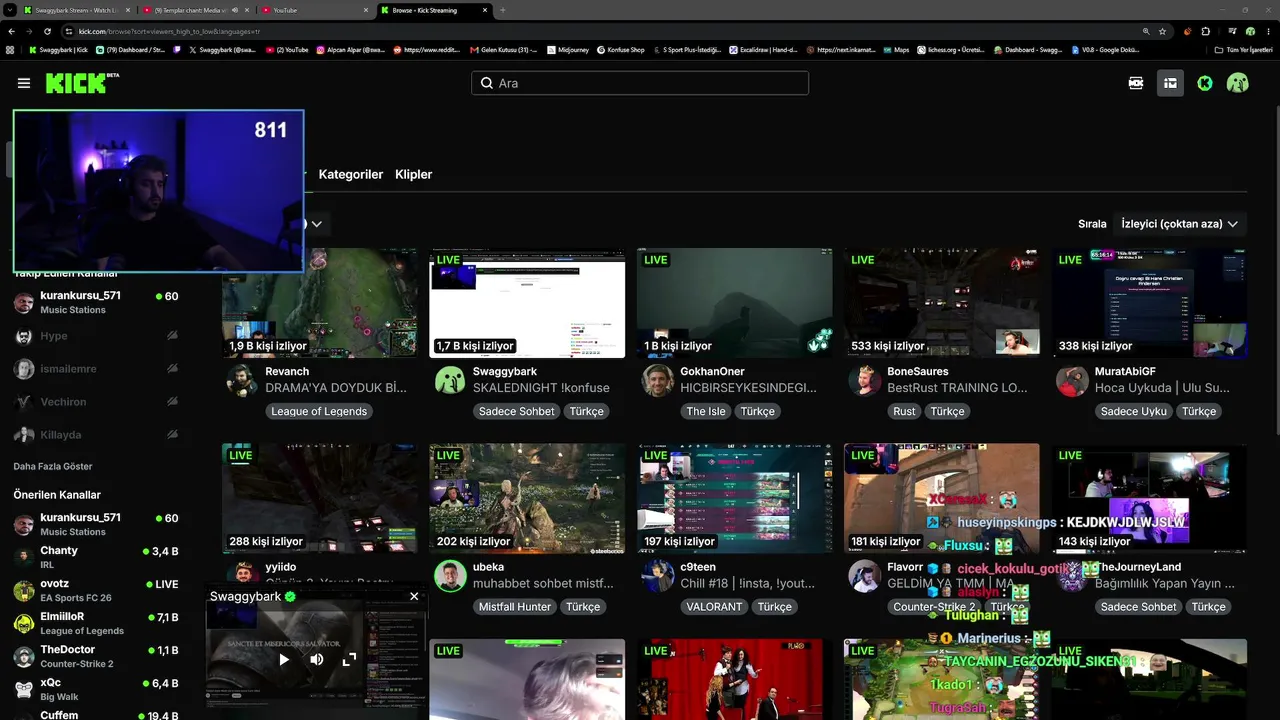Image resolution: width=1280 pixels, height=720 pixels.
Task: Open yyiido's stream thumbnail
Action: pos(320,498)
